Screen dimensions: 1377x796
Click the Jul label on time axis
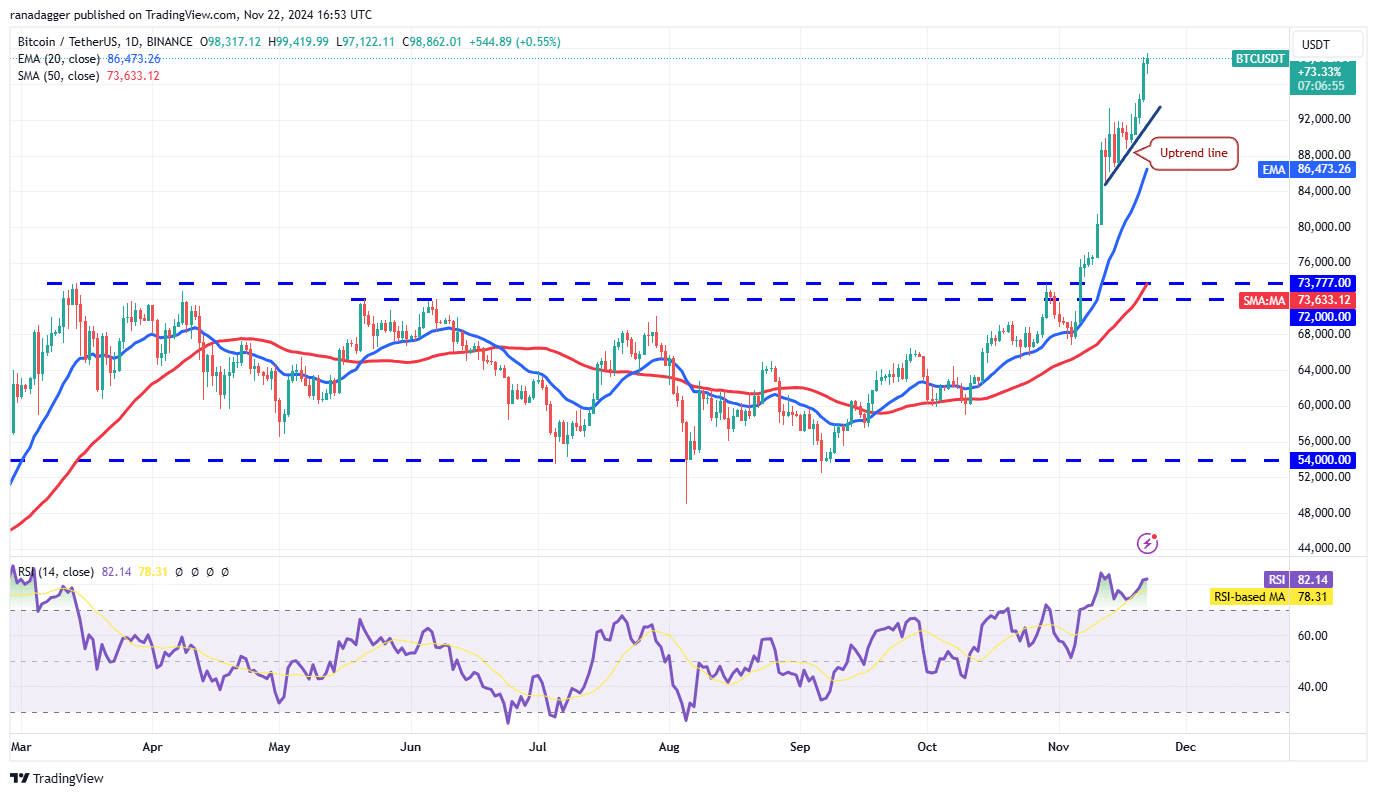538,746
